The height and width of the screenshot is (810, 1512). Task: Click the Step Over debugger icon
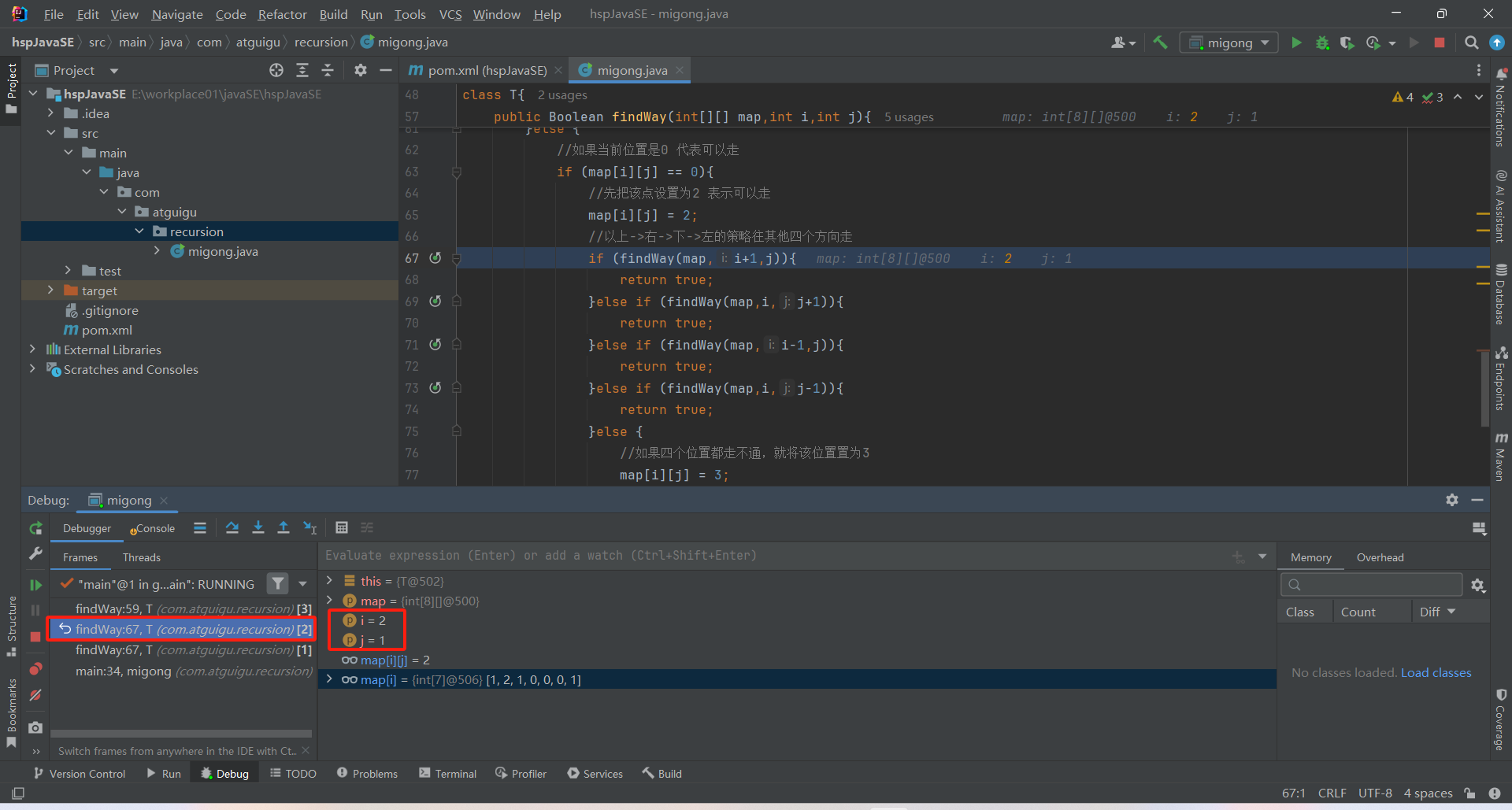click(x=232, y=528)
